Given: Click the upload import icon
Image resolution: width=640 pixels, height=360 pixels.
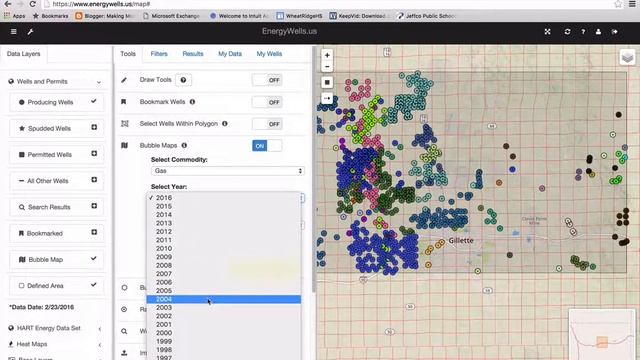Looking at the screenshot, I should click(124, 353).
